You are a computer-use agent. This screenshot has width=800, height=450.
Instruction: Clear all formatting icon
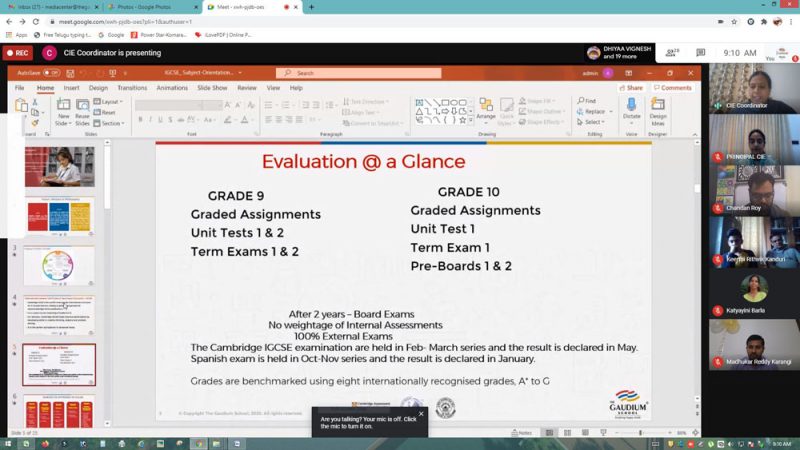(251, 105)
